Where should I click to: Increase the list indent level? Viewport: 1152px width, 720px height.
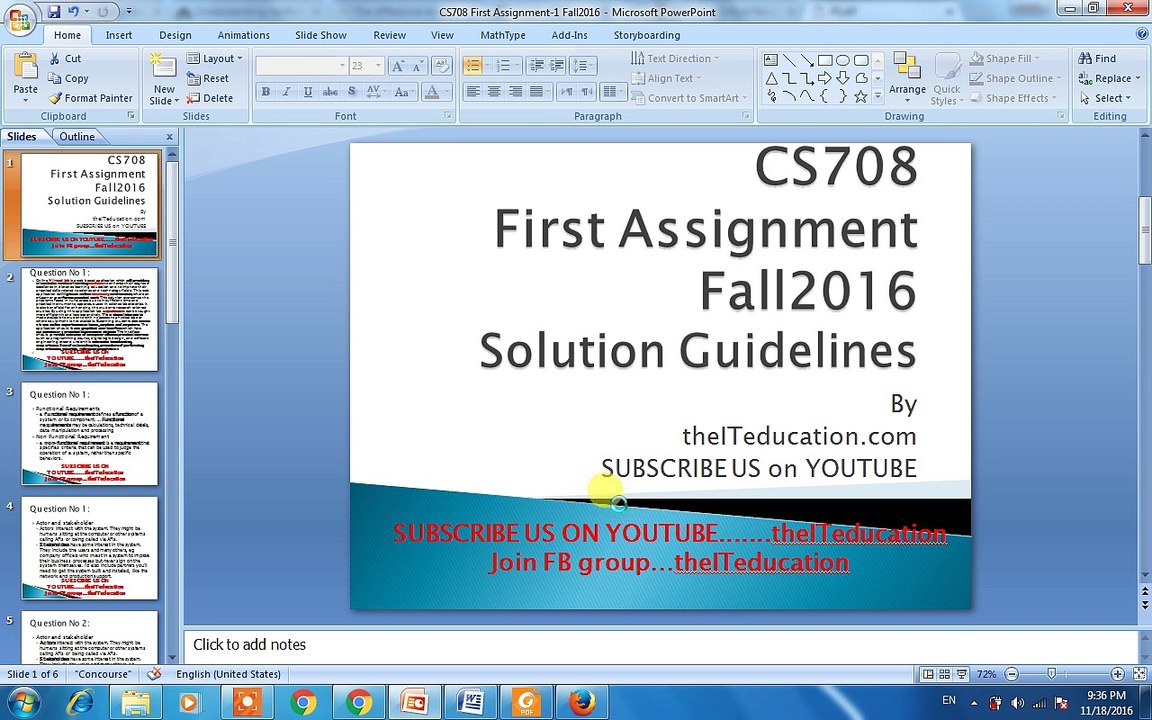tap(559, 65)
